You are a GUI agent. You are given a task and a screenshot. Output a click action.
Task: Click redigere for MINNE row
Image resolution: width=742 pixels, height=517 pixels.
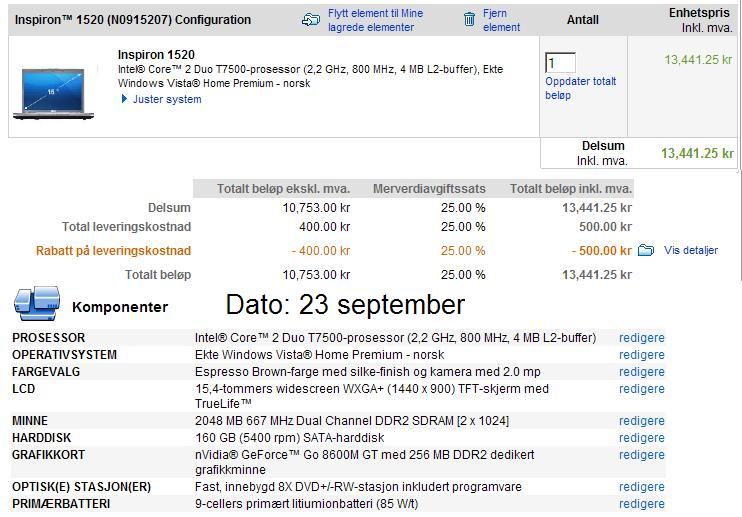642,421
